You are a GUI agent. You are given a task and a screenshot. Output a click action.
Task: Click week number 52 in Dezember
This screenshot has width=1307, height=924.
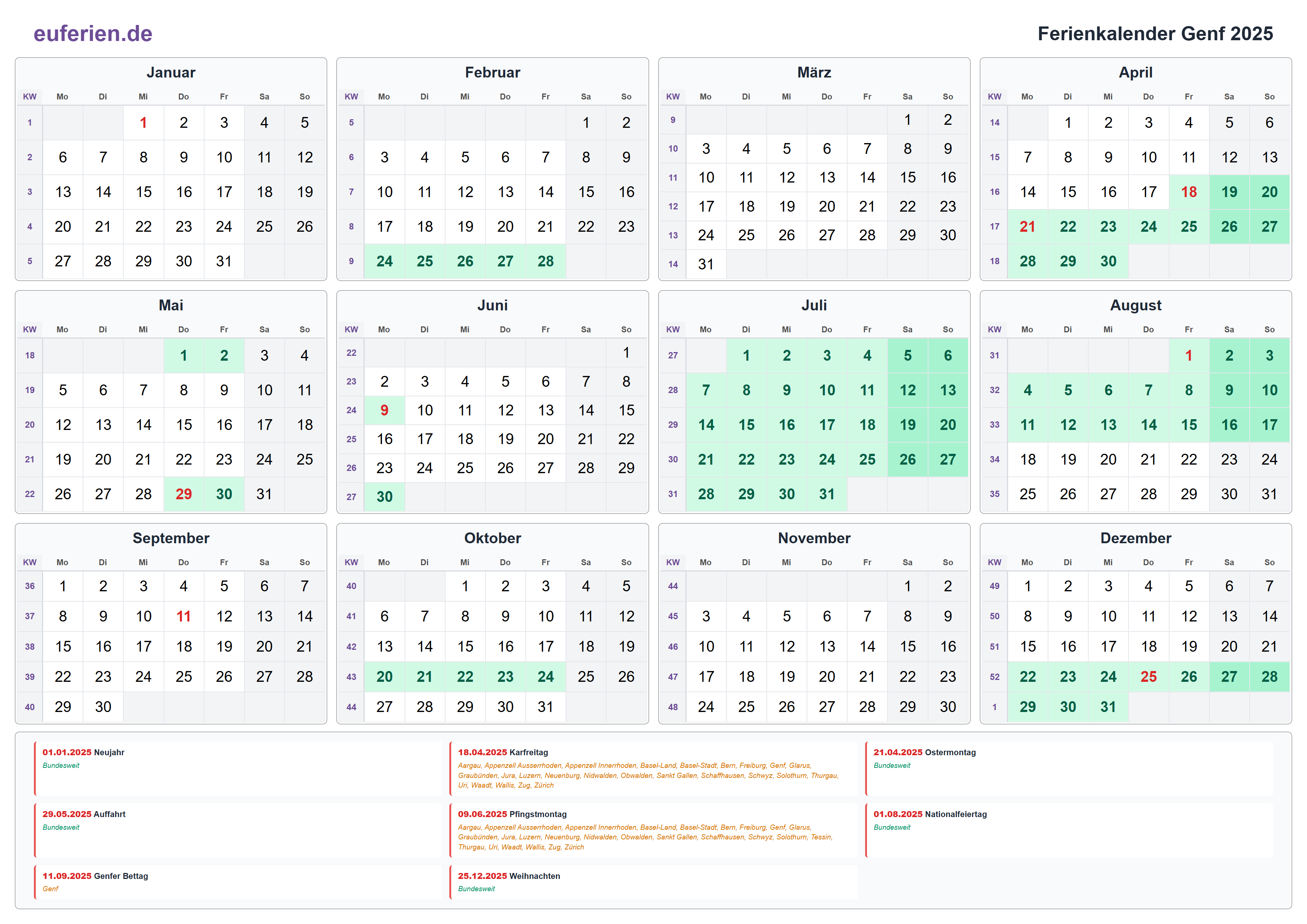click(994, 677)
